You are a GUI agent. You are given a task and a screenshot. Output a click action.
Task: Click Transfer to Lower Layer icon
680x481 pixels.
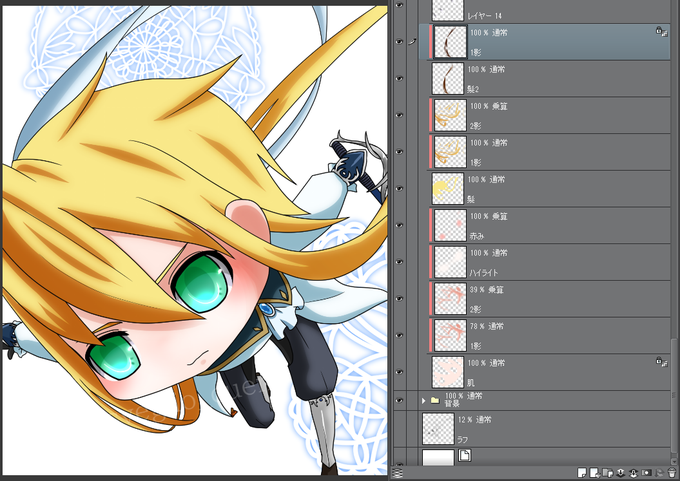point(621,473)
